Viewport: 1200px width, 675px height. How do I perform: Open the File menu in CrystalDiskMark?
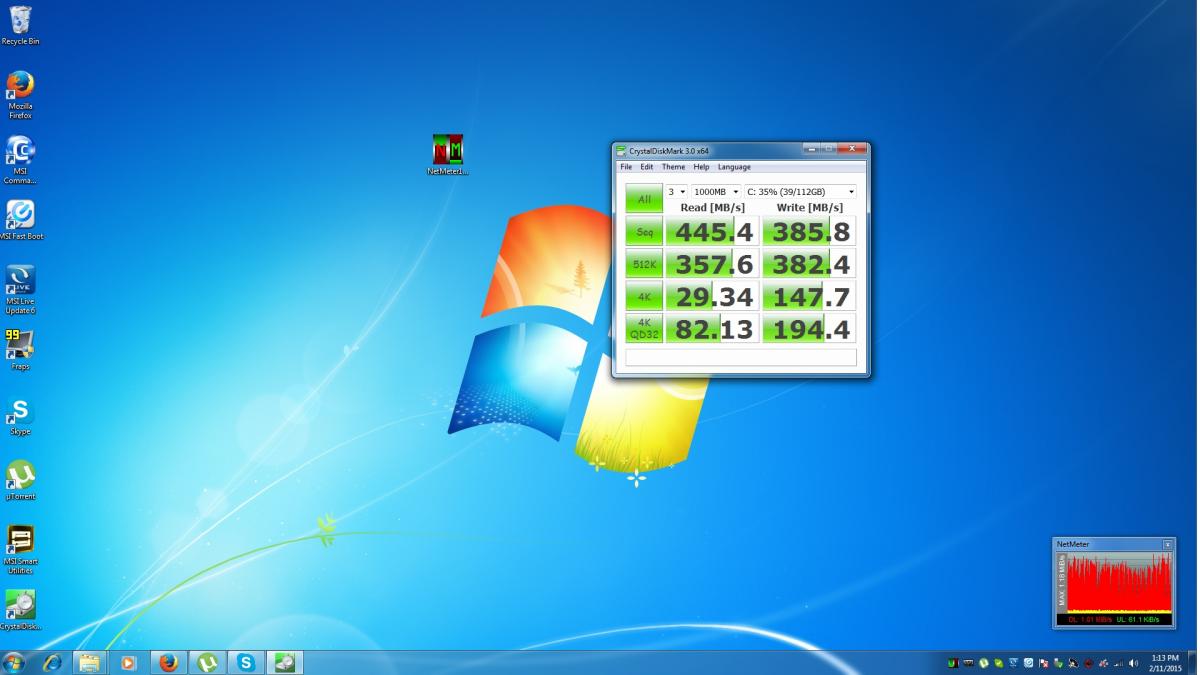pyautogui.click(x=626, y=167)
